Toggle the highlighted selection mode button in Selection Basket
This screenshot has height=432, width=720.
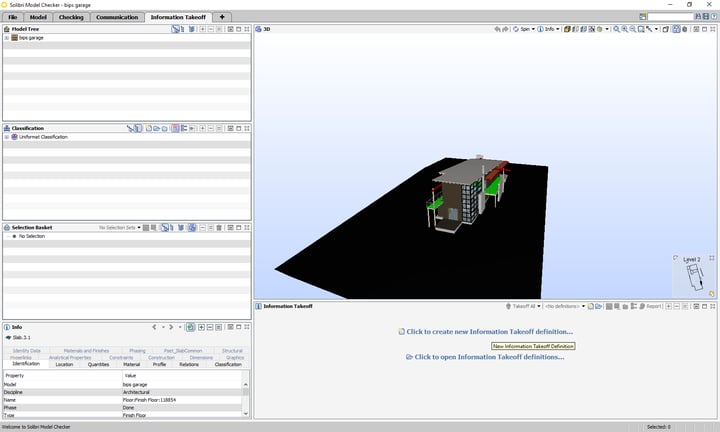pyautogui.click(x=192, y=228)
